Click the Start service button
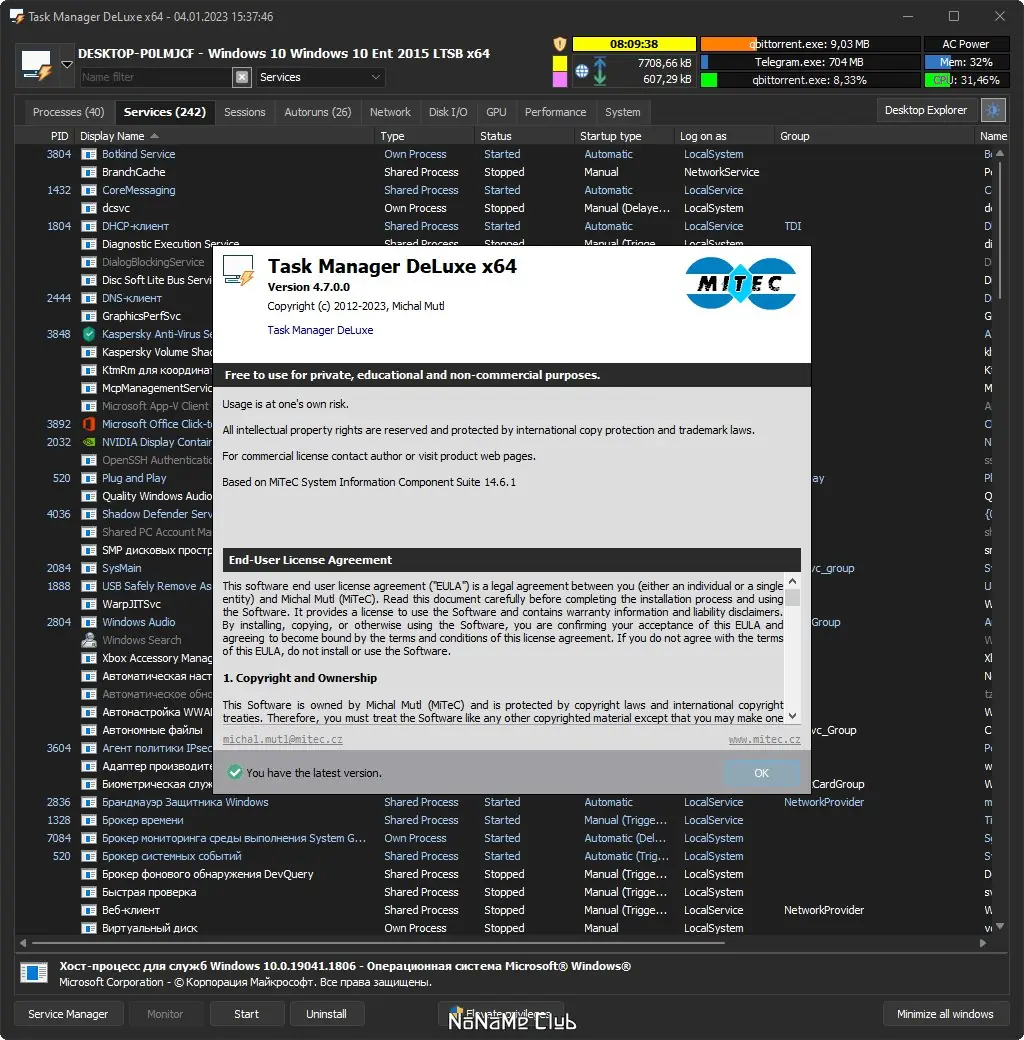1024x1040 pixels. [246, 1014]
